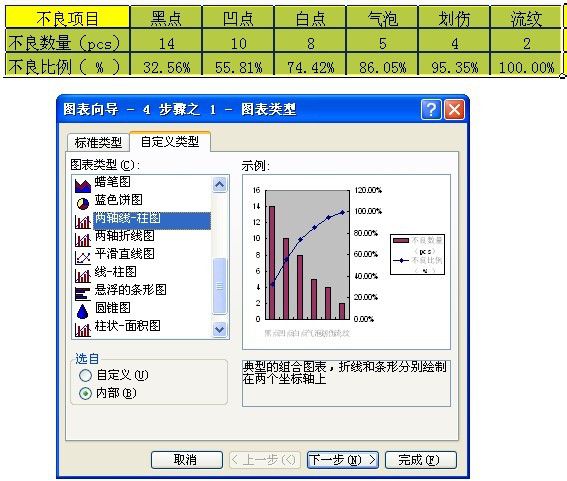Image resolution: width=567 pixels, height=481 pixels.
Task: Select 平滑直线图 in chart type list
Action: [x=124, y=254]
